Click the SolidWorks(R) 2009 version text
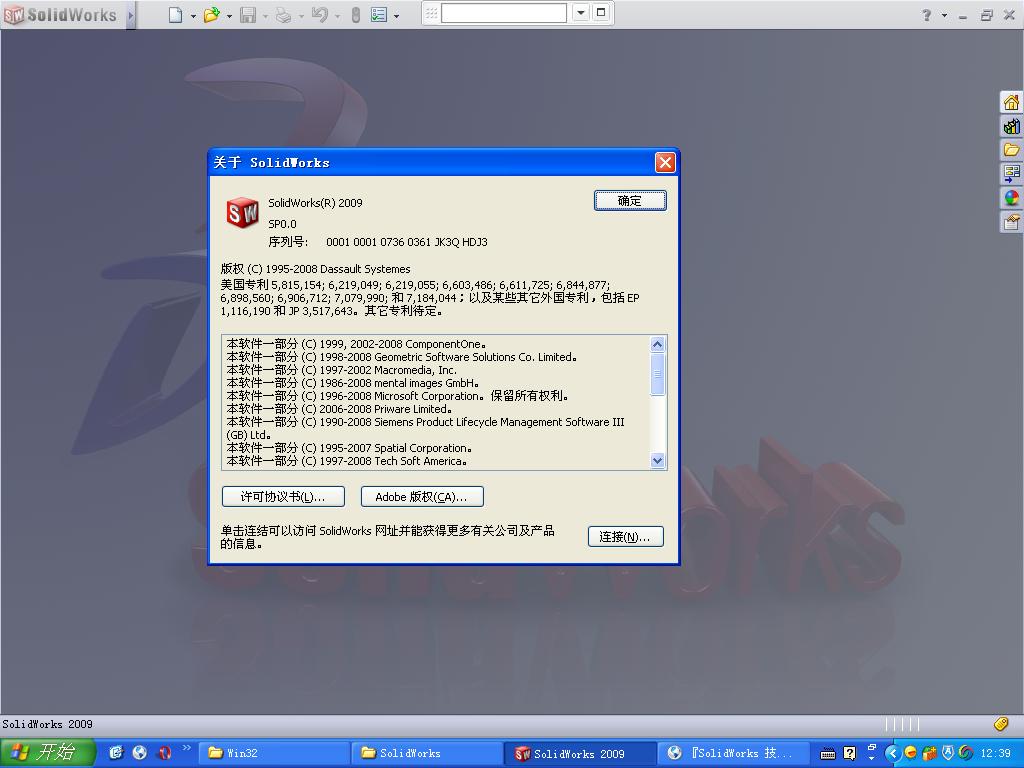1024x768 pixels. [x=315, y=202]
